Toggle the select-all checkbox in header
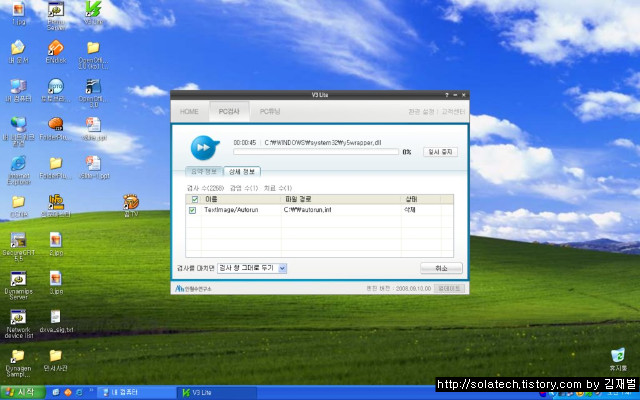The image size is (640, 400). click(x=195, y=199)
